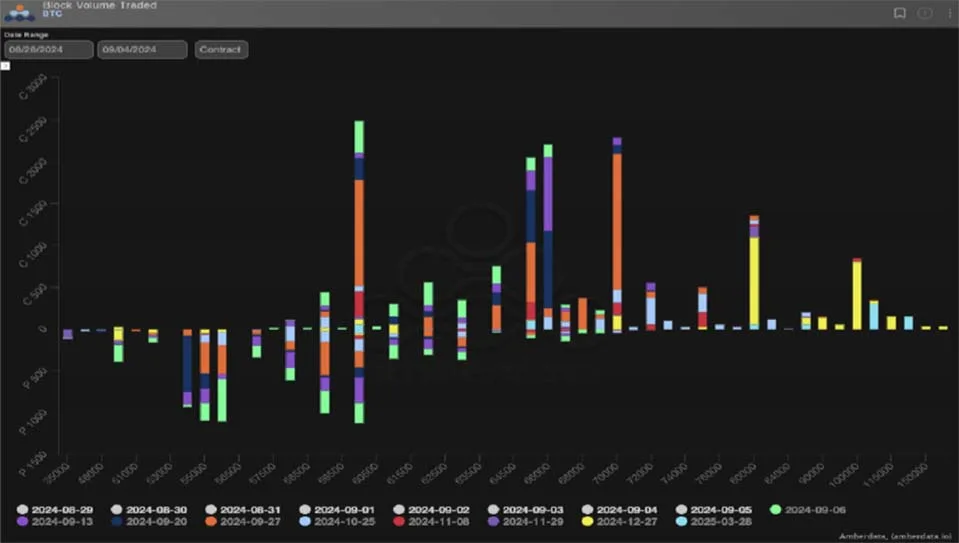Click the violet 2024-11-29 legend entry
The height and width of the screenshot is (543, 959).
527,522
